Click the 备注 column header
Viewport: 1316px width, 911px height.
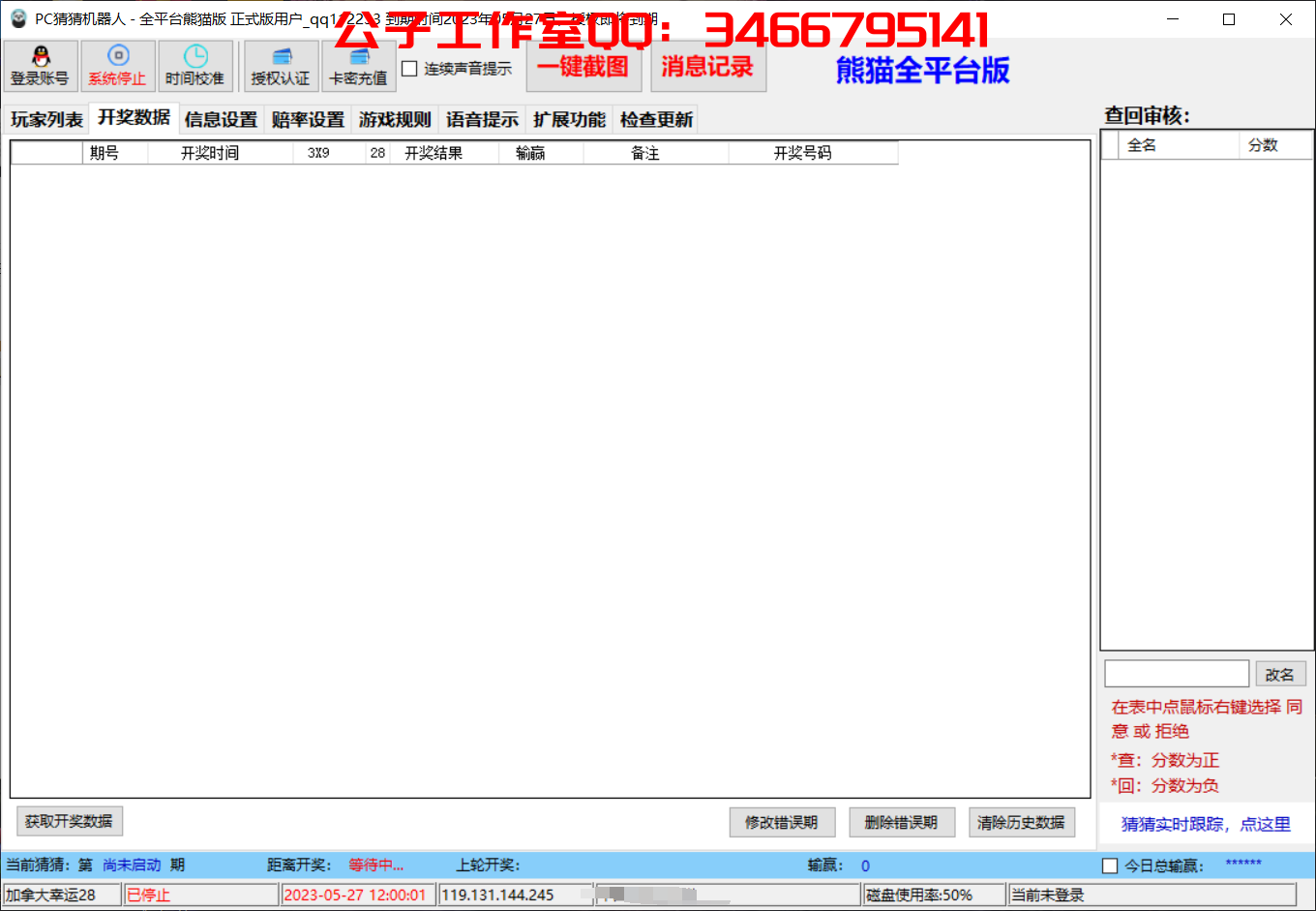point(655,153)
